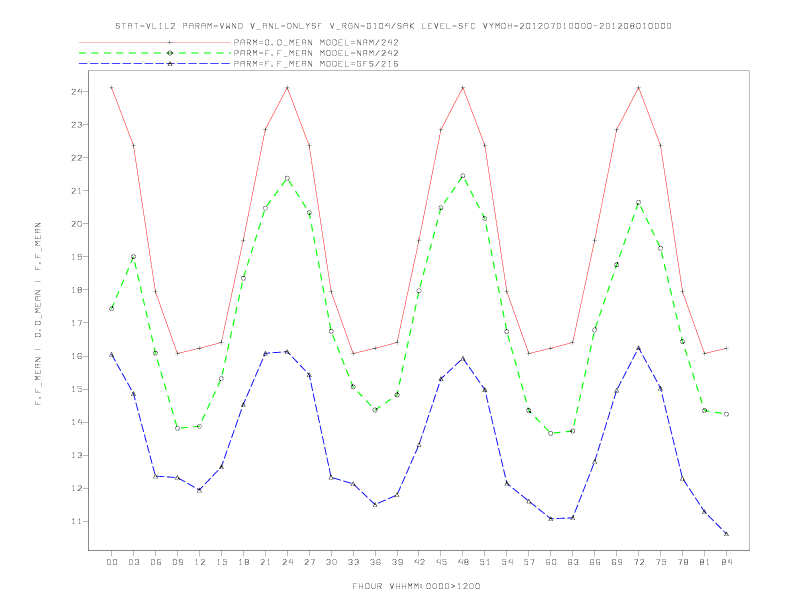Click the red plus marker at hour 00

pos(112,88)
